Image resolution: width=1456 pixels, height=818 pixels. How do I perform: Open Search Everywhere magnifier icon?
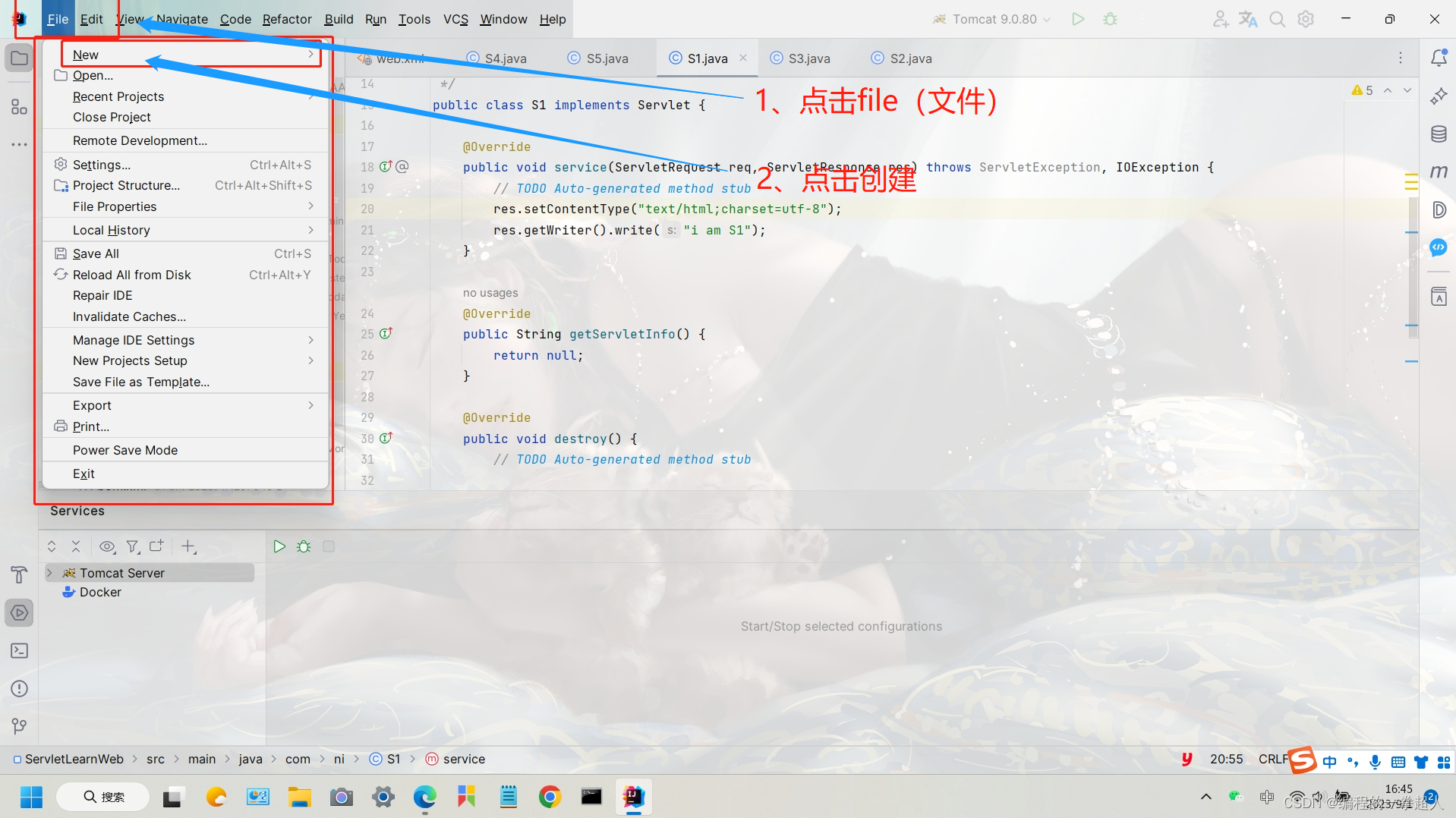[1277, 19]
